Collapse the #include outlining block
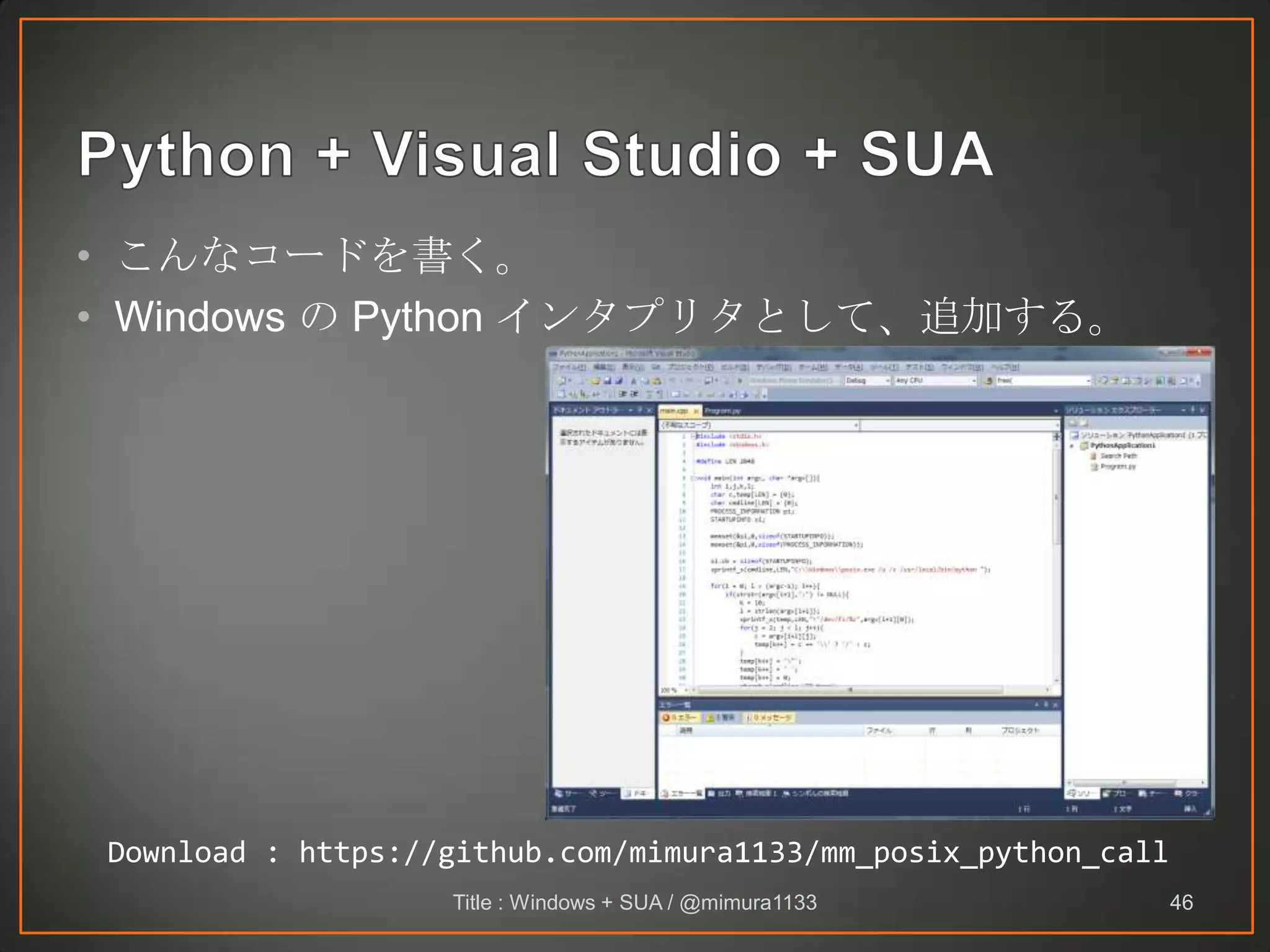1270x952 pixels. pyautogui.click(x=694, y=436)
